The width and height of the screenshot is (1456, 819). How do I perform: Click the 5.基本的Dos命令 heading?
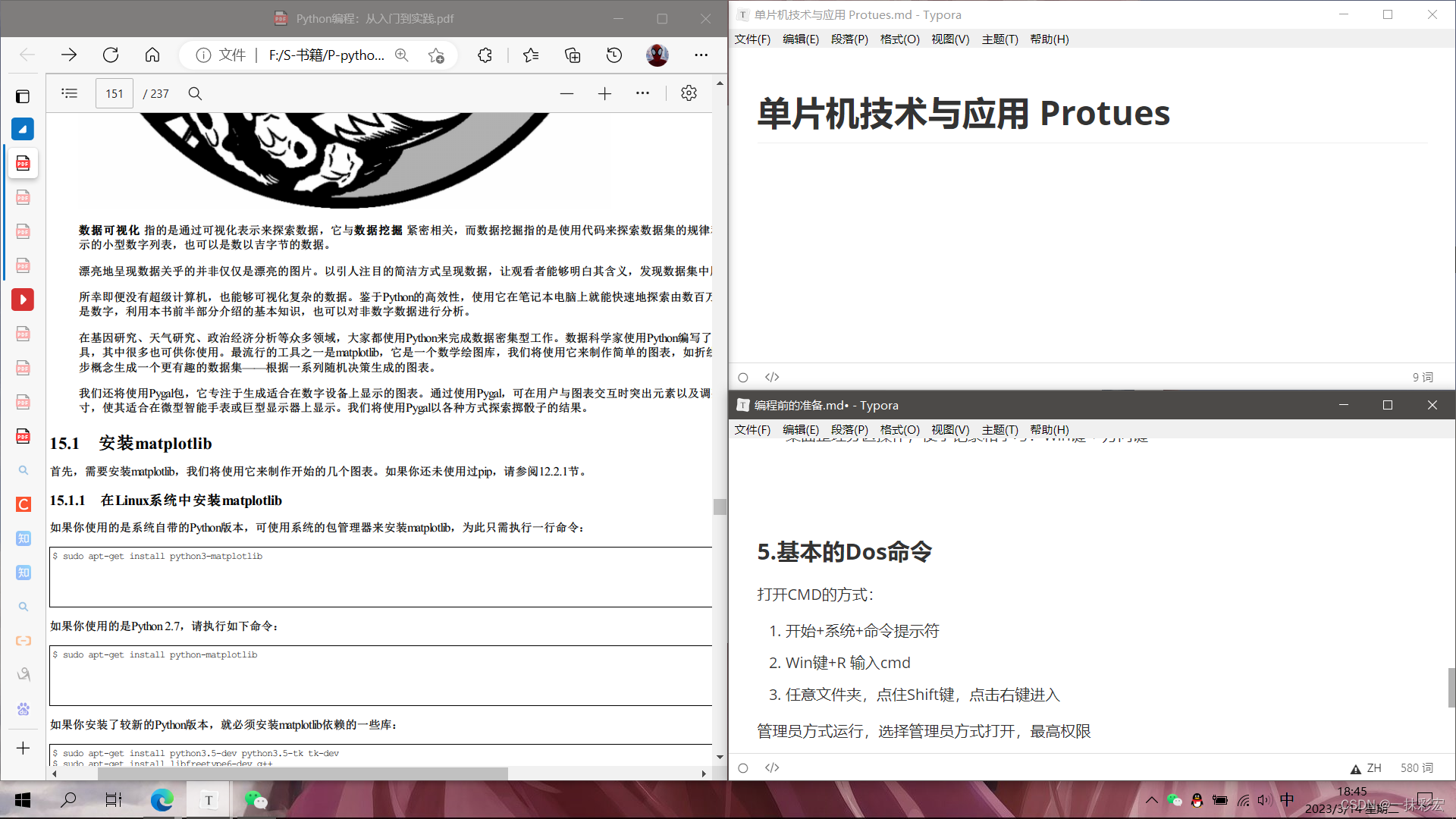tap(844, 552)
